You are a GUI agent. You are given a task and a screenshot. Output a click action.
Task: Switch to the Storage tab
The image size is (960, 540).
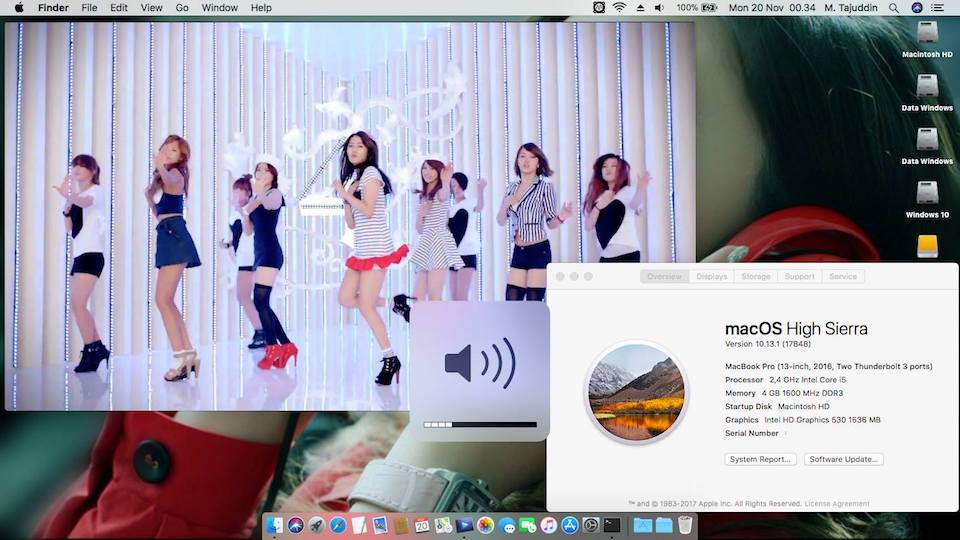tap(756, 276)
